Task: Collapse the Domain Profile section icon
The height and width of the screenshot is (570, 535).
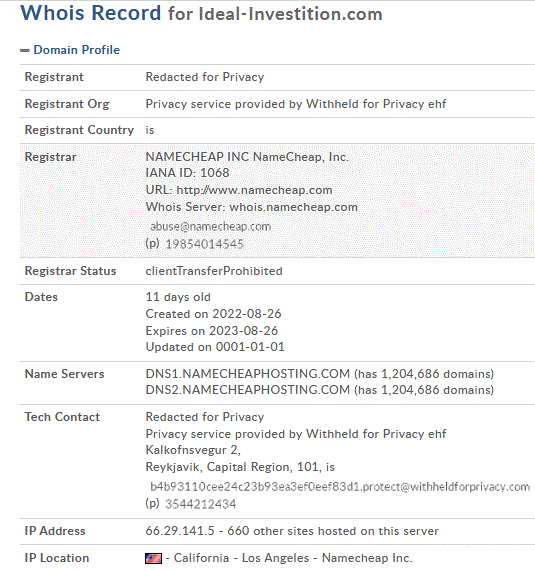Action: [x=24, y=51]
